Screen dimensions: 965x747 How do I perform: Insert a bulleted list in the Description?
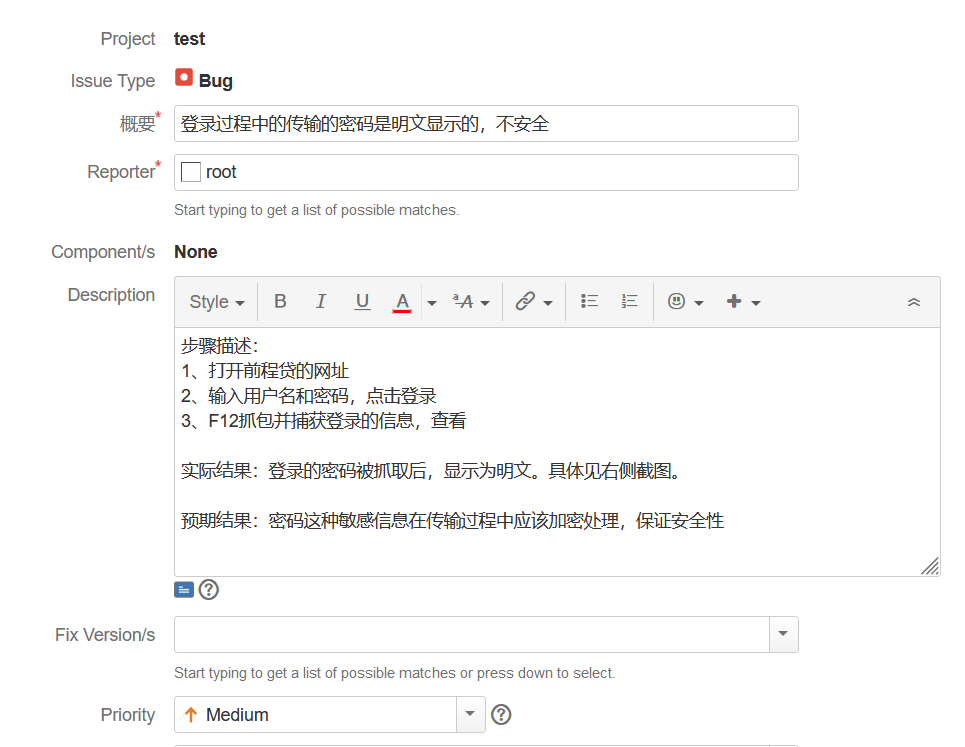589,301
